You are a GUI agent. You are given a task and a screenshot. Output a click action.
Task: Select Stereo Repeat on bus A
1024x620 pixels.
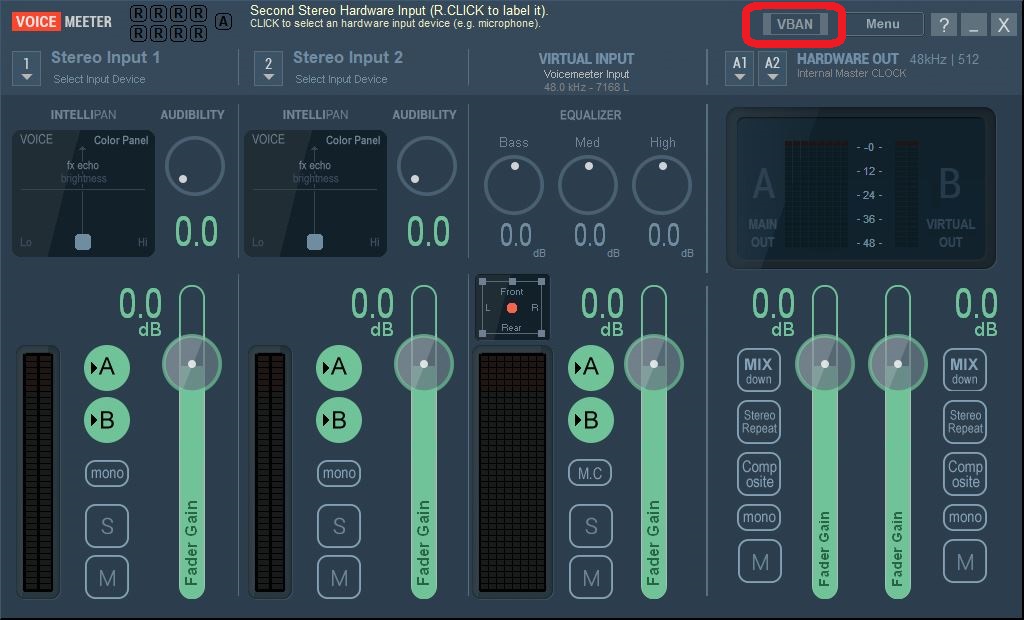coord(759,422)
